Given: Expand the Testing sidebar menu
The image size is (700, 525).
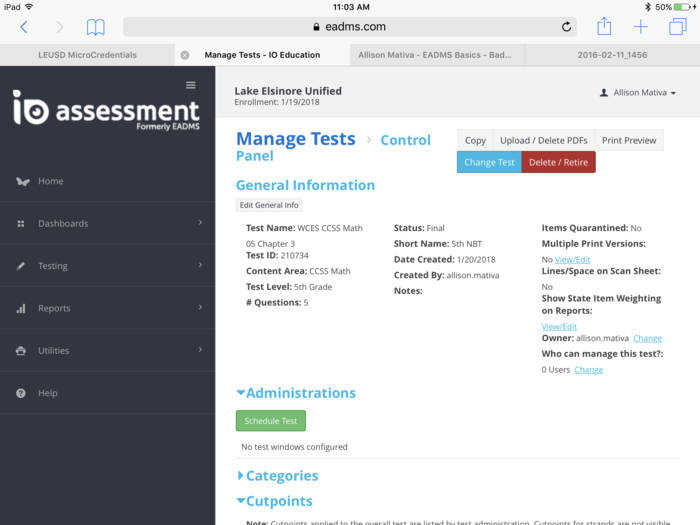Looking at the screenshot, I should tap(52, 266).
